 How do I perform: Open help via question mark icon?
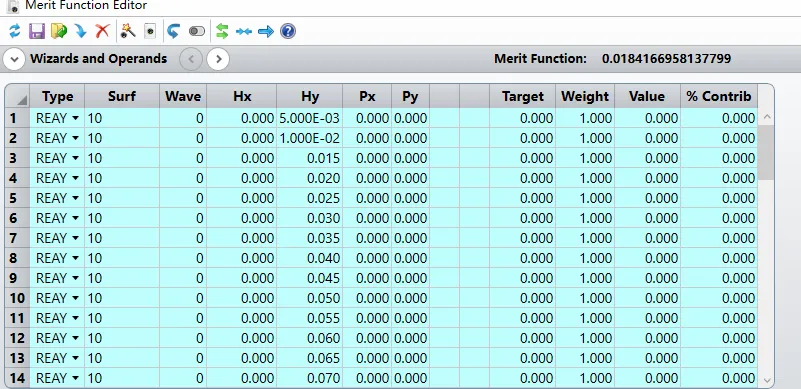288,31
